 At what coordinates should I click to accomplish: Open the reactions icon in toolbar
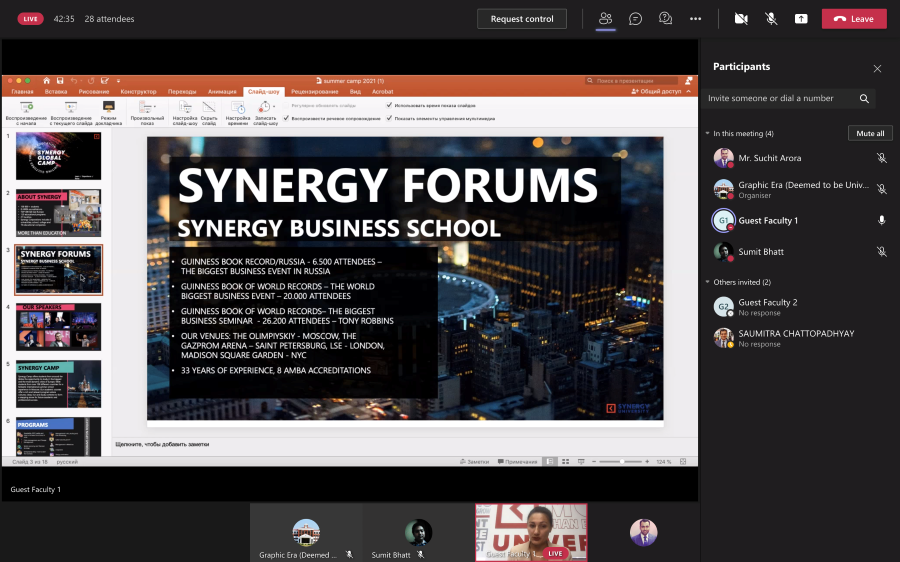click(x=665, y=19)
